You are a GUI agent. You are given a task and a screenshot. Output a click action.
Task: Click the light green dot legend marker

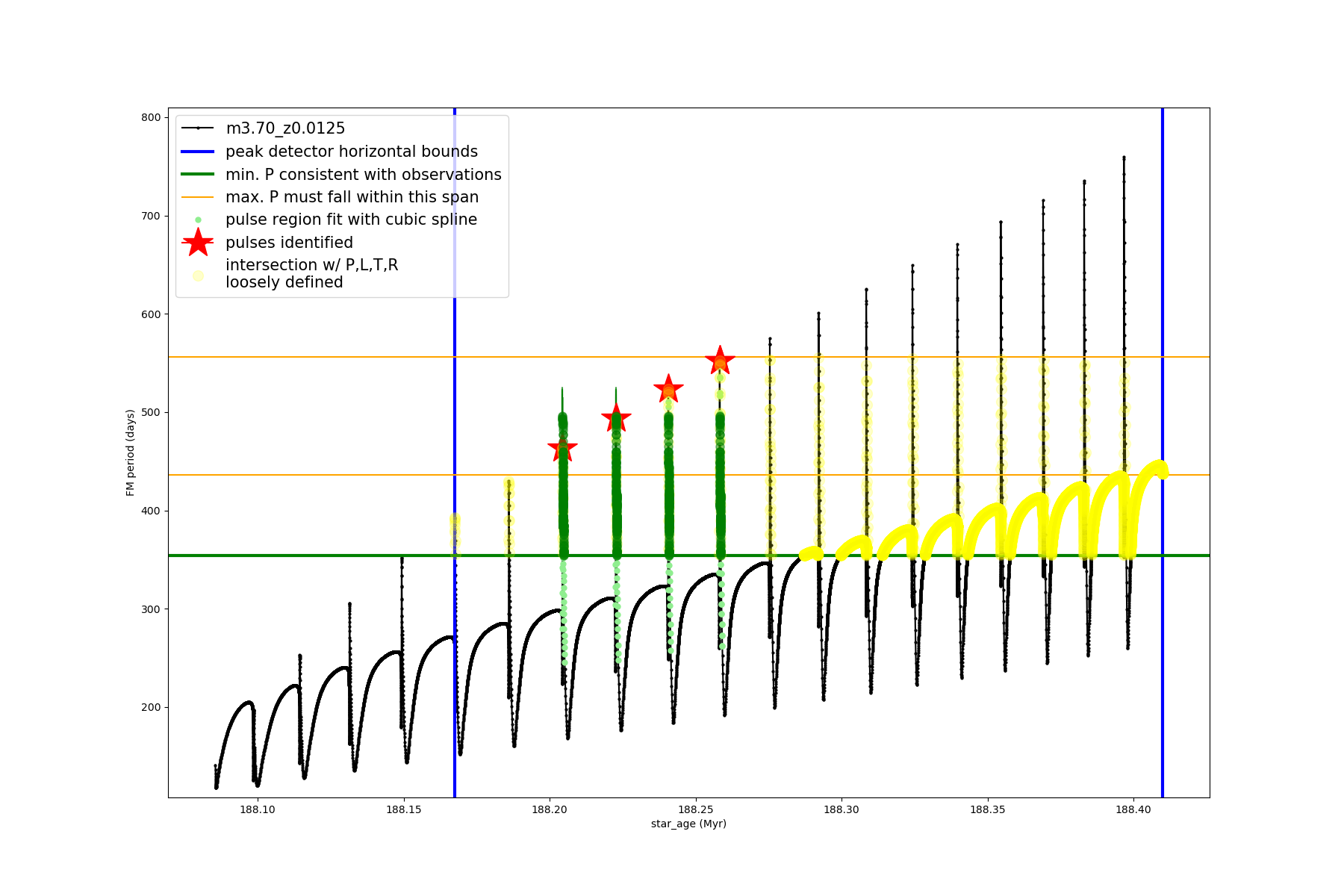click(198, 220)
